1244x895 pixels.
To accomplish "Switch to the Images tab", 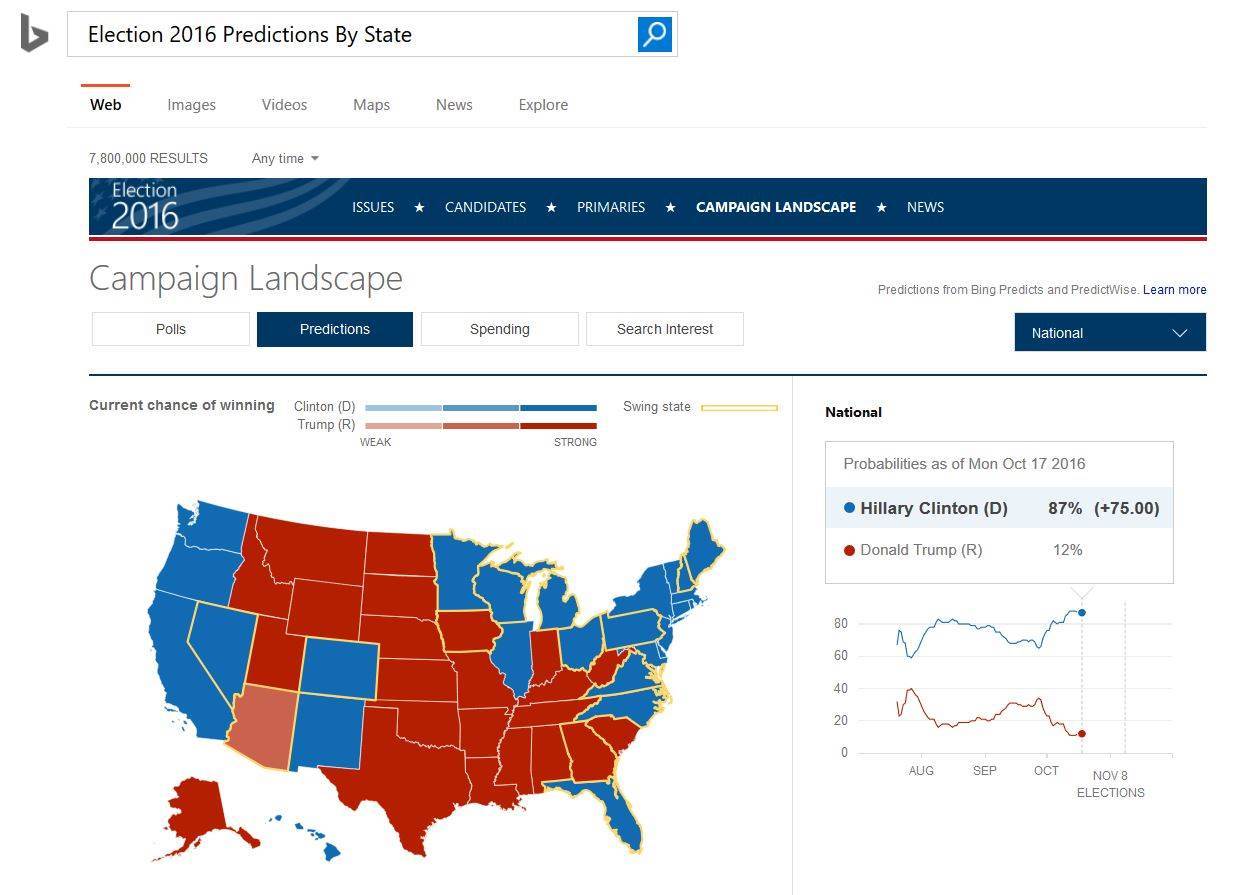I will [191, 105].
